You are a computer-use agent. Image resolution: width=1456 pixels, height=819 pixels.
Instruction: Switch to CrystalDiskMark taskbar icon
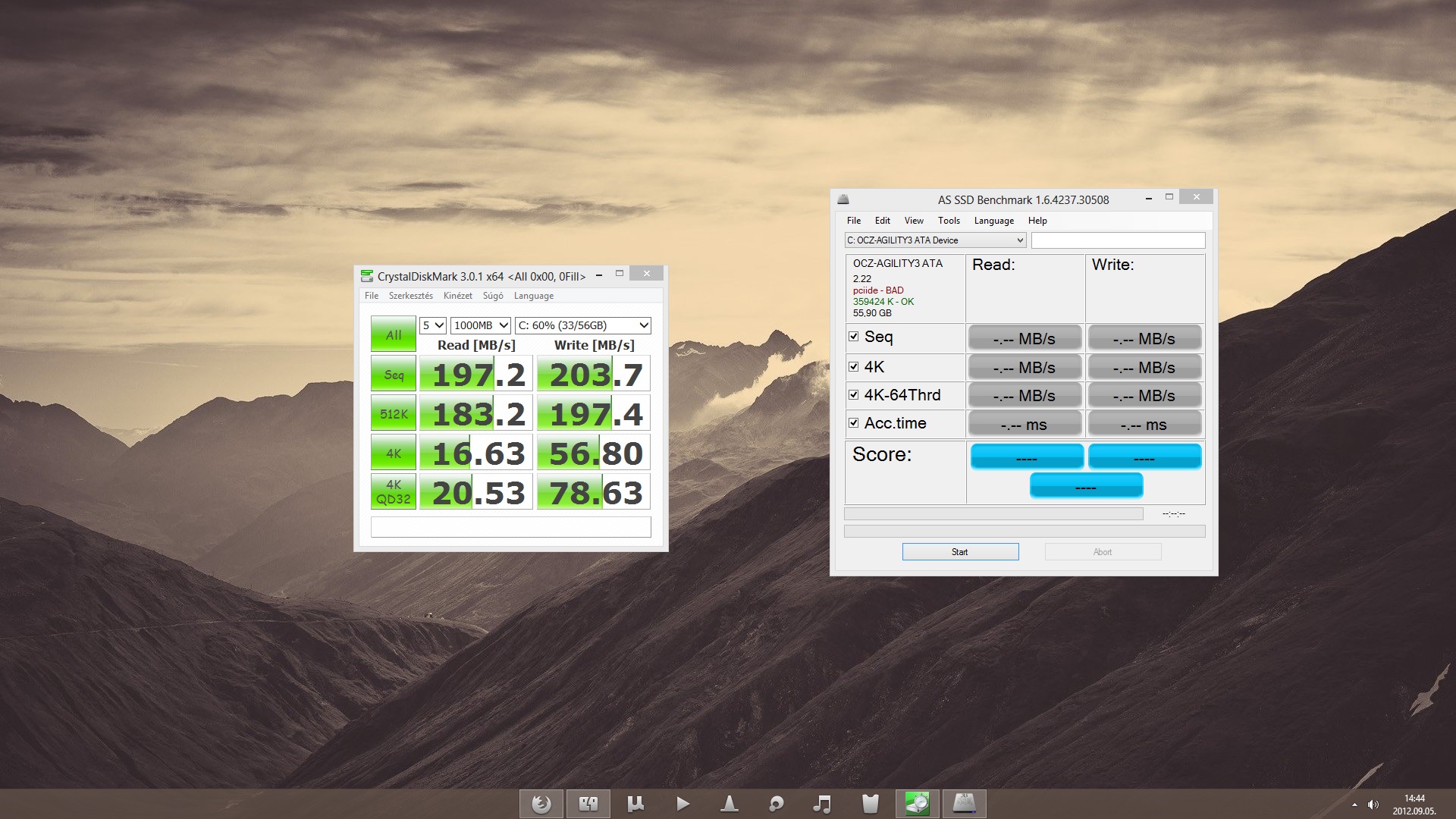917,804
